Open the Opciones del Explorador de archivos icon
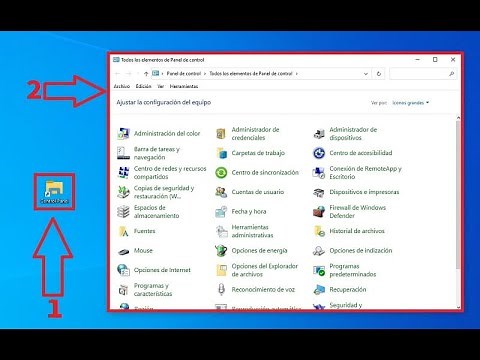 point(221,270)
